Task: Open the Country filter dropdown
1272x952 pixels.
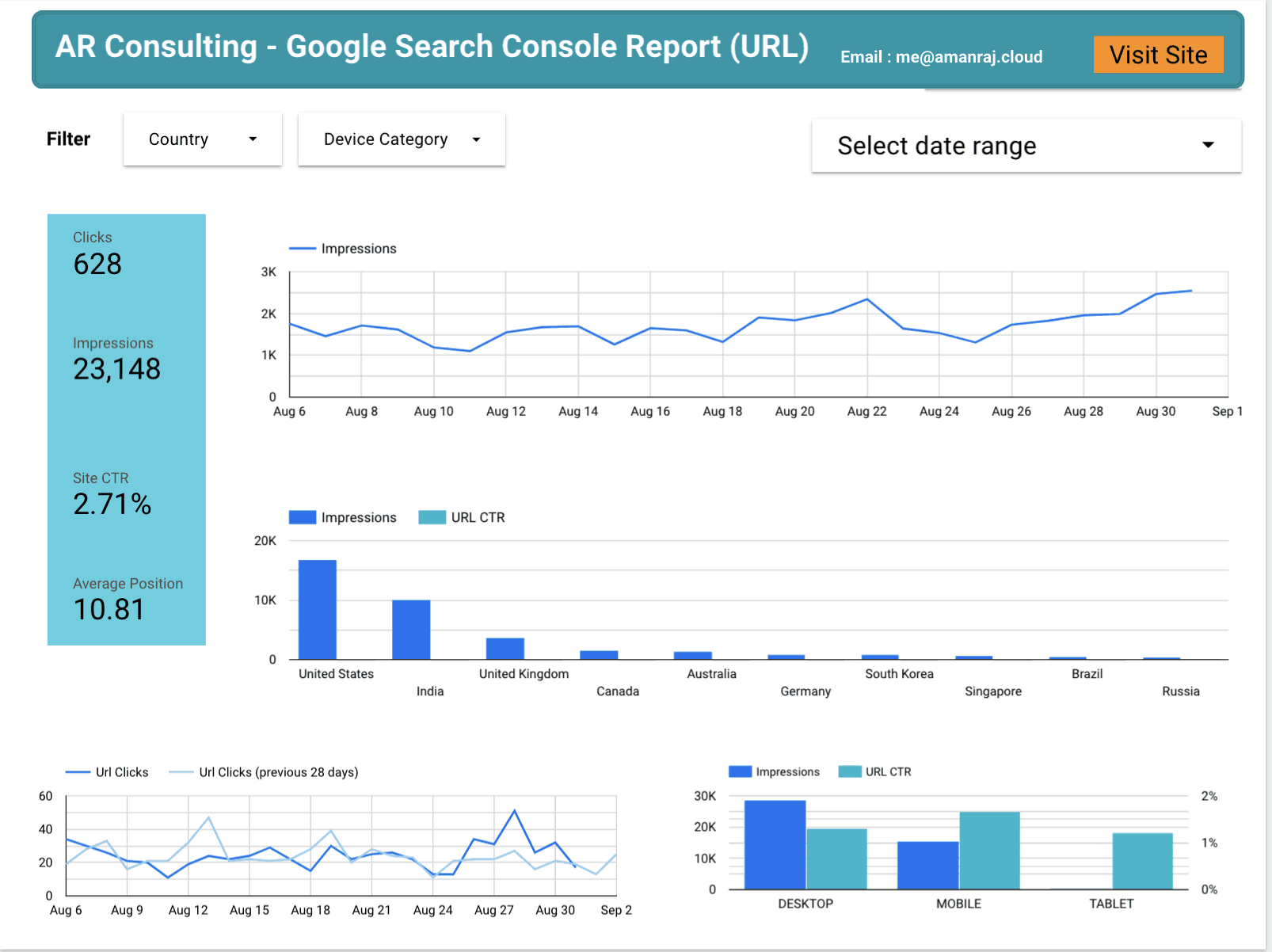Action: pyautogui.click(x=202, y=139)
